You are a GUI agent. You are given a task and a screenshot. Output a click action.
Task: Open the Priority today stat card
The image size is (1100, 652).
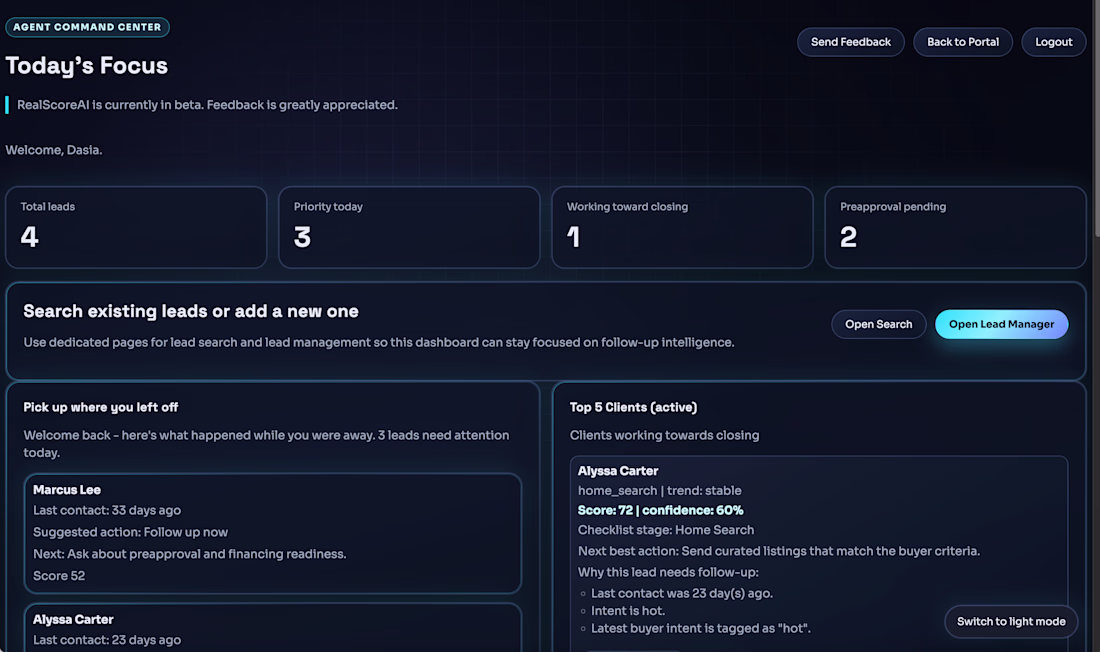pos(409,227)
